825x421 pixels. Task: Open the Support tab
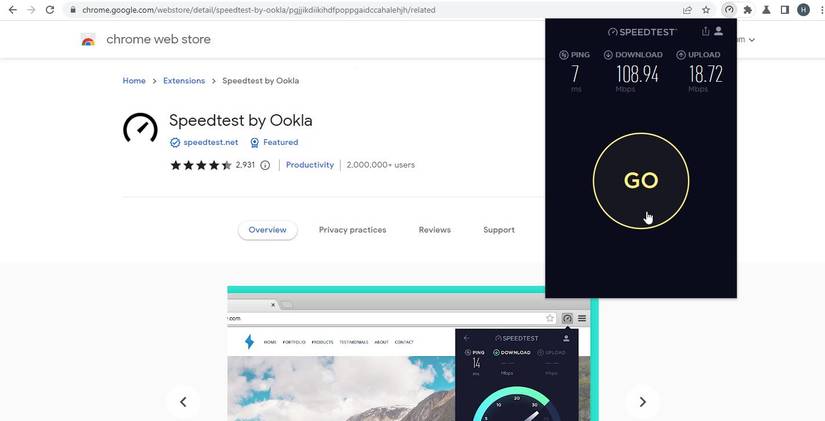pos(499,230)
